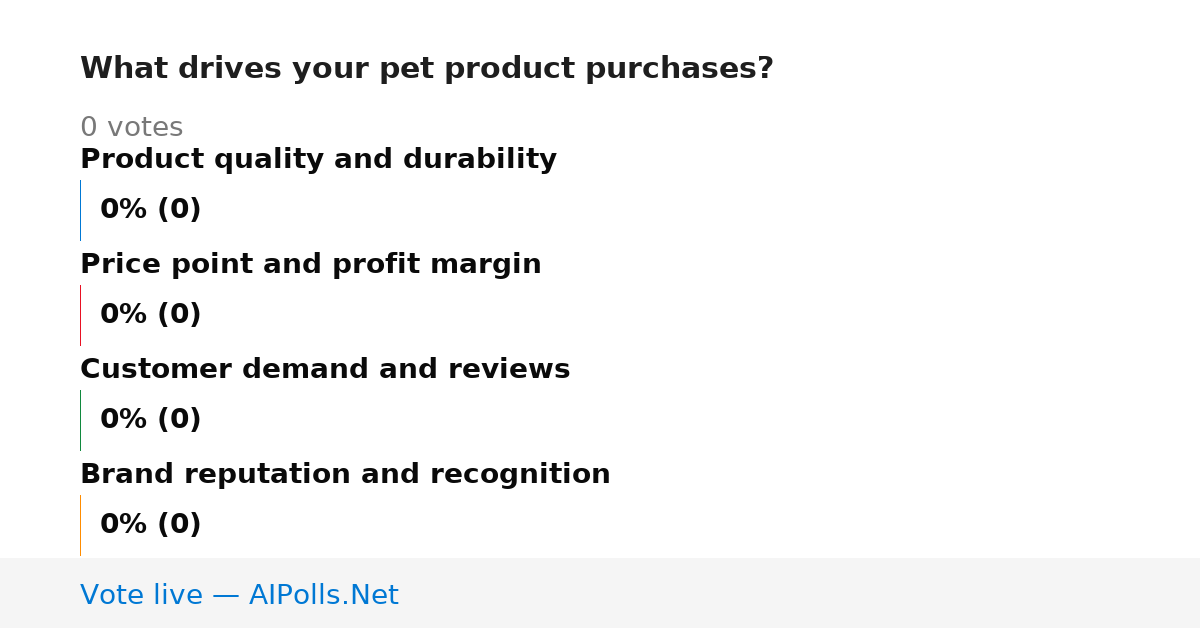Screen dimensions: 1200x628
Task: Click the word 'AIPolls.Net' in the footer
Action: [x=323, y=596]
